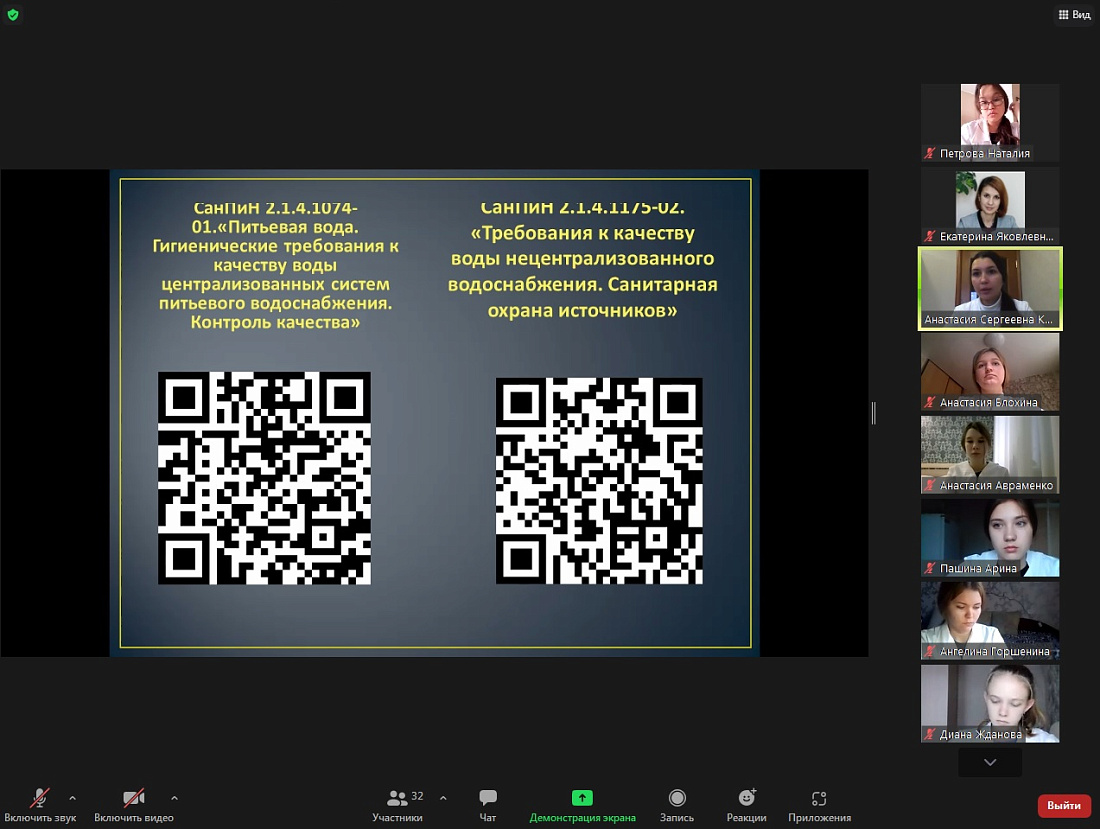
Task: Leave the meeting with Выйти
Action: point(1064,805)
